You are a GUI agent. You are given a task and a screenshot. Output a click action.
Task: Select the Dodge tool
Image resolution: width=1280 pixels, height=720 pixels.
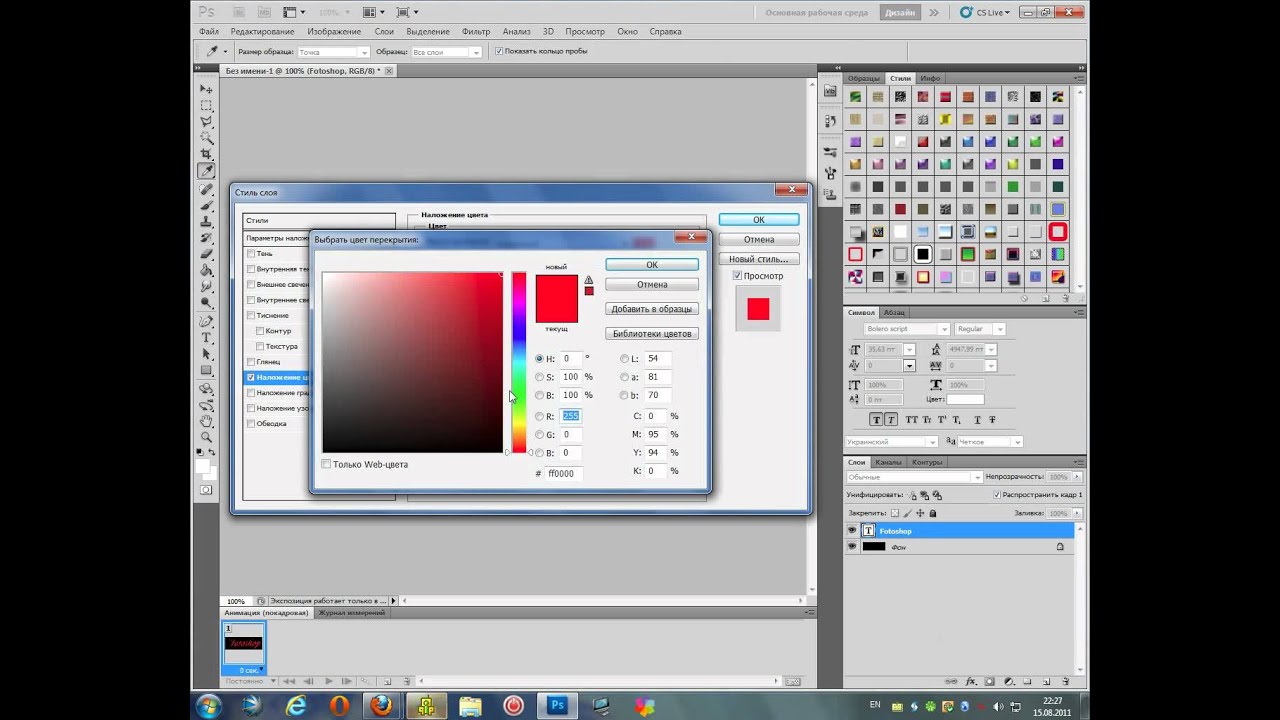tap(207, 302)
